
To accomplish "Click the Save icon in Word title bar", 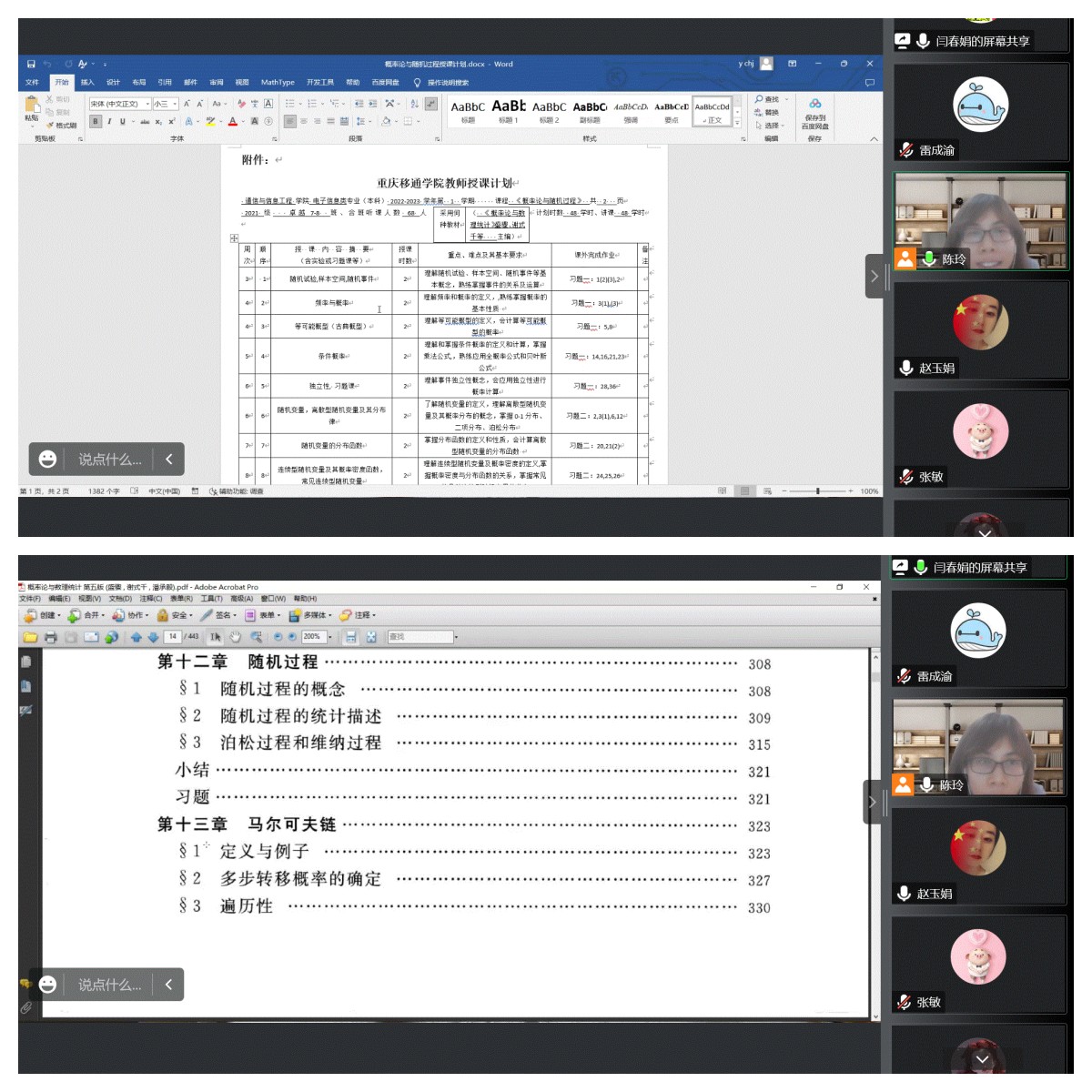I will point(31,64).
